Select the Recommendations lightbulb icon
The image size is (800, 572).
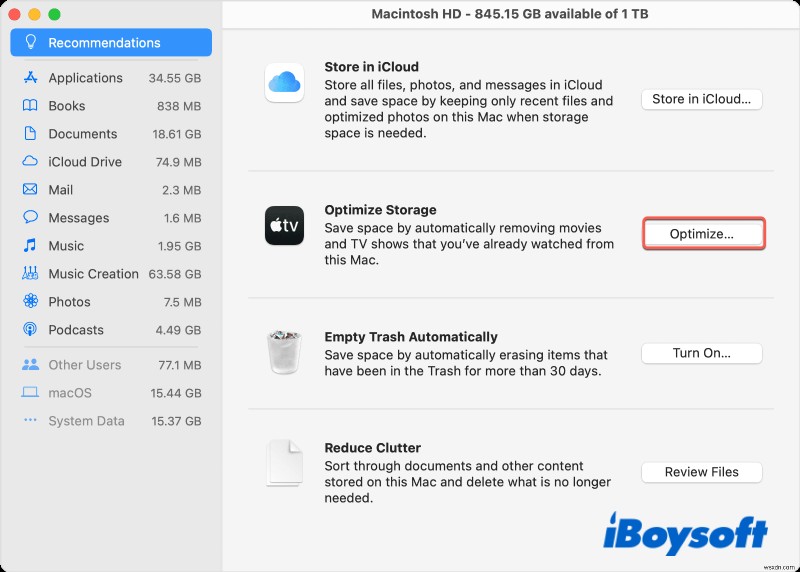click(31, 42)
